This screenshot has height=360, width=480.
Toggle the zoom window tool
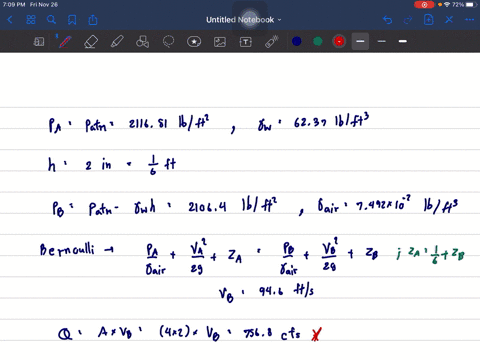coord(39,42)
